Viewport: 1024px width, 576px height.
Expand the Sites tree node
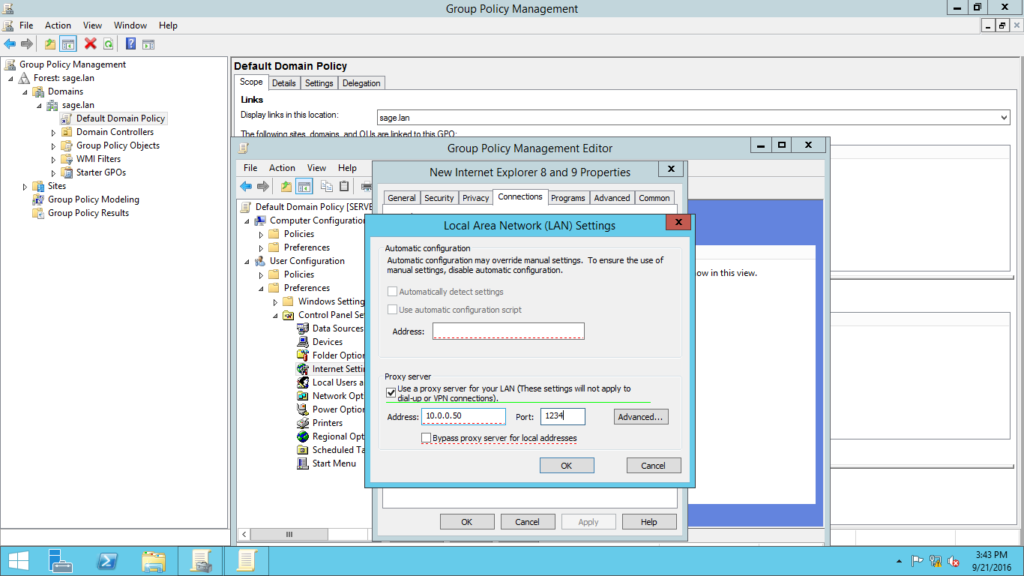pos(25,186)
